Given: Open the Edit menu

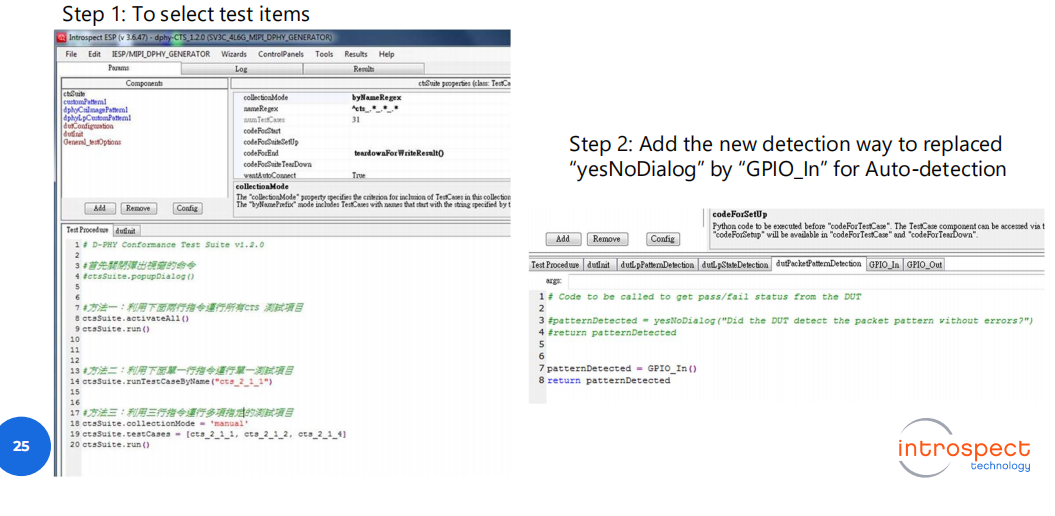Looking at the screenshot, I should (95, 54).
